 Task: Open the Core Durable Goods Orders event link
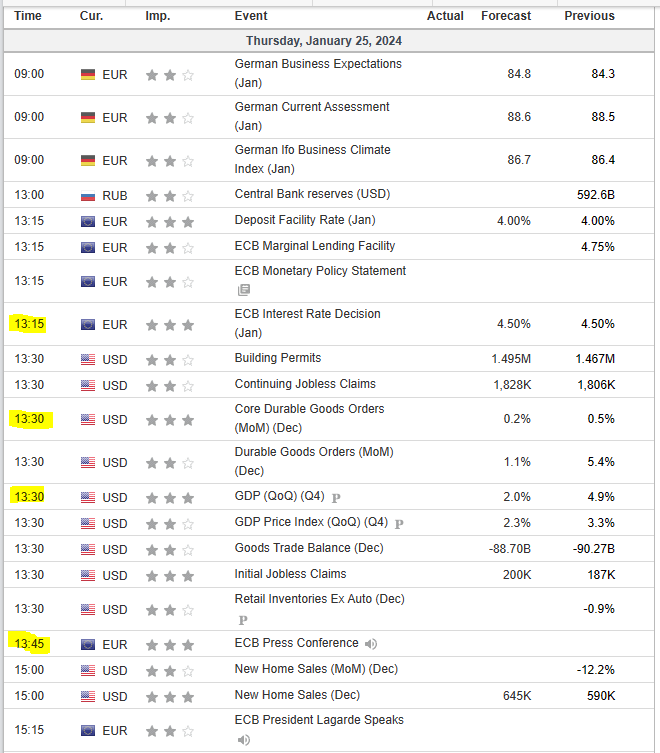[x=309, y=409]
